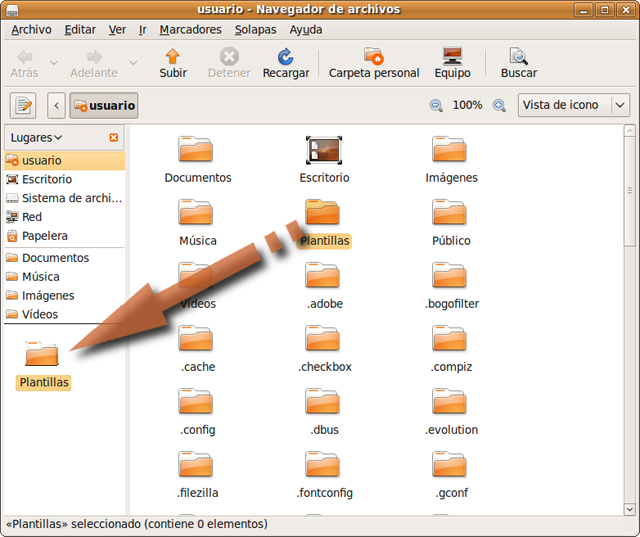This screenshot has height=537, width=640.
Task: Select Papelera in the sidebar
Action: pyautogui.click(x=44, y=236)
